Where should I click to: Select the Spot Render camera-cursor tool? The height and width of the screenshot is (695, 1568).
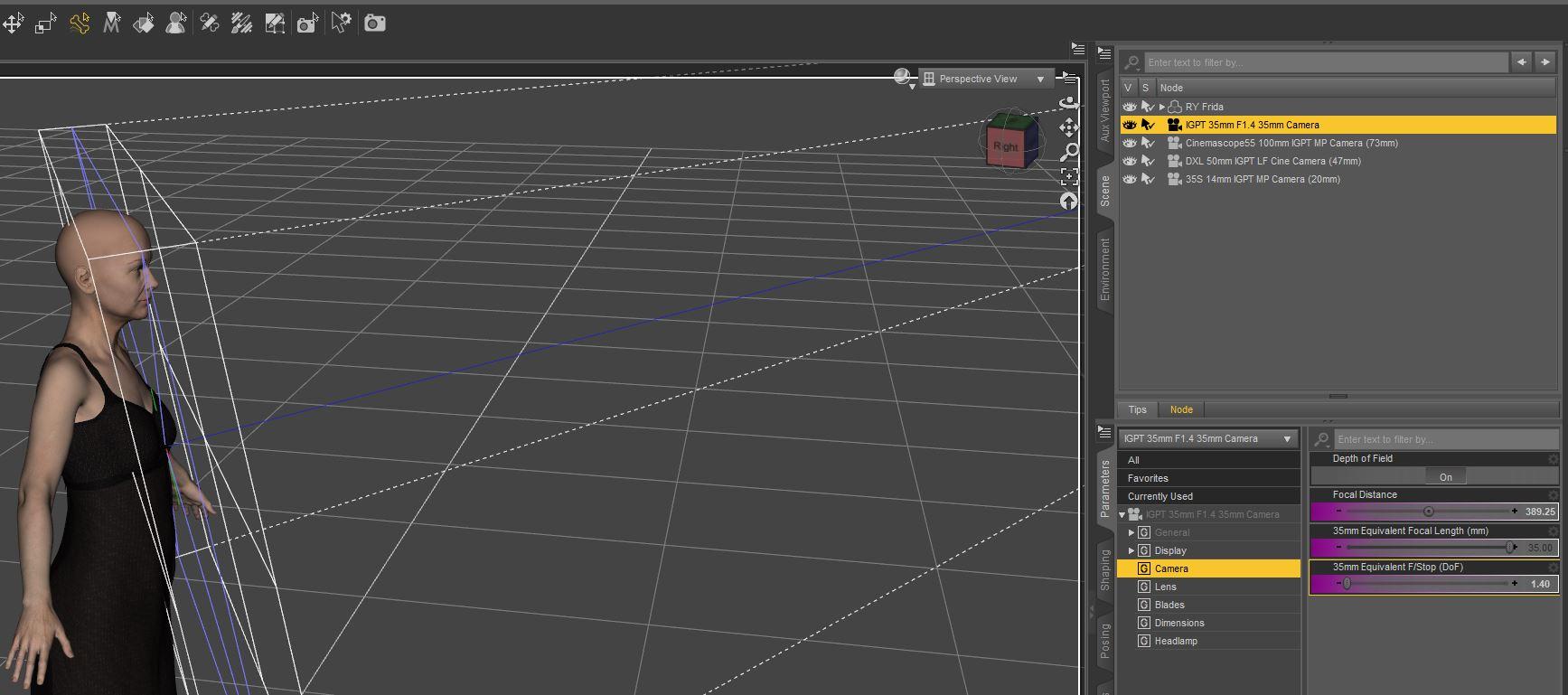pyautogui.click(x=307, y=23)
